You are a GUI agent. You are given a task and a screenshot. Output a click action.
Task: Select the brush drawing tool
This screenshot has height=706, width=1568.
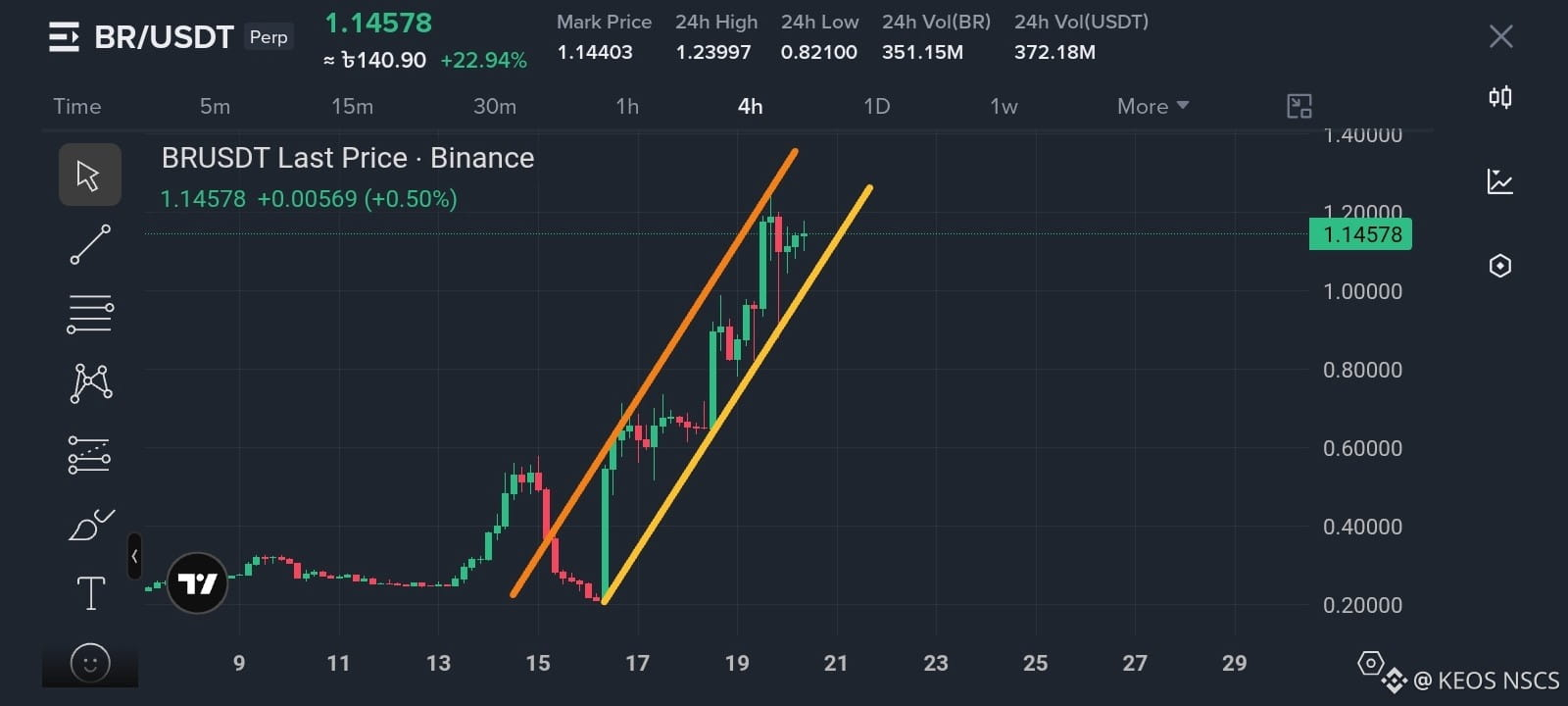(91, 526)
